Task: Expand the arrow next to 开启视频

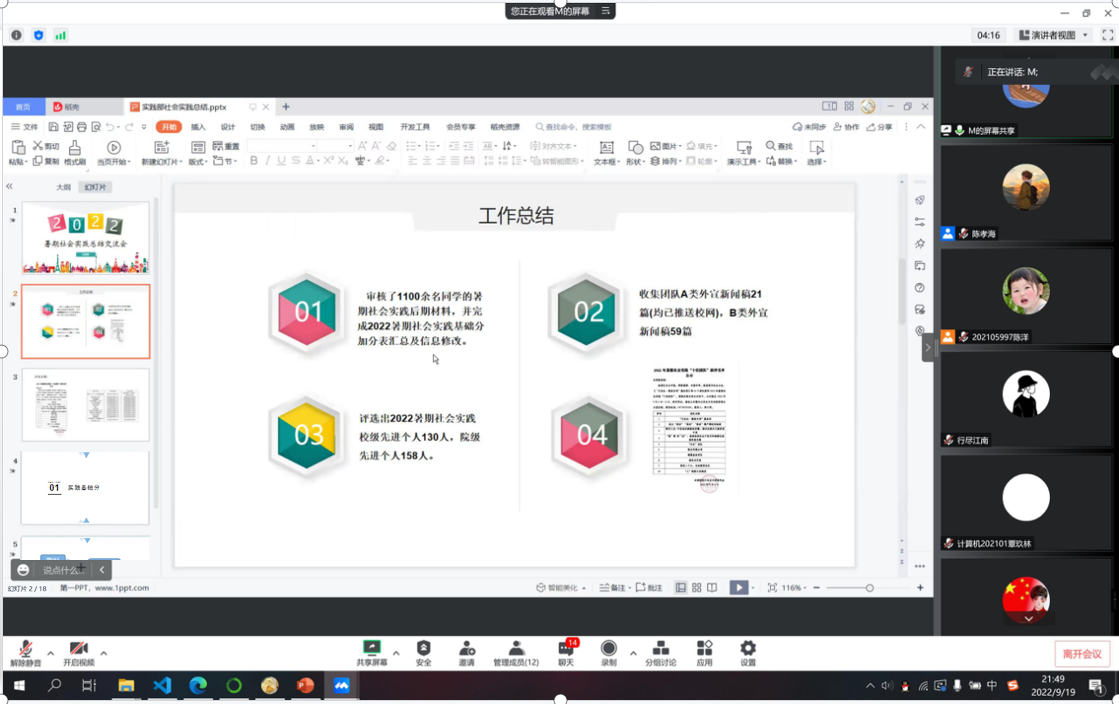Action: pos(104,653)
